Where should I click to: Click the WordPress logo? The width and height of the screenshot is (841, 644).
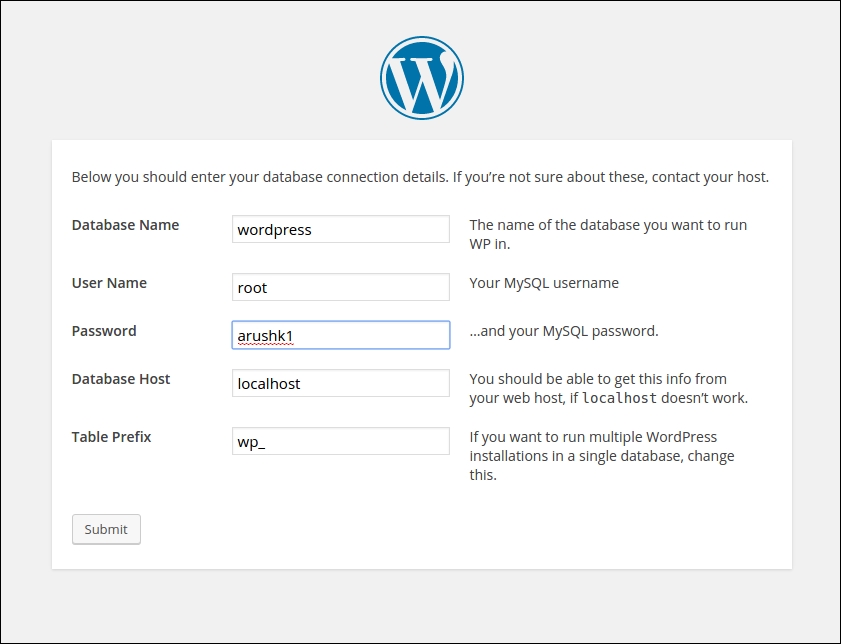[422, 78]
